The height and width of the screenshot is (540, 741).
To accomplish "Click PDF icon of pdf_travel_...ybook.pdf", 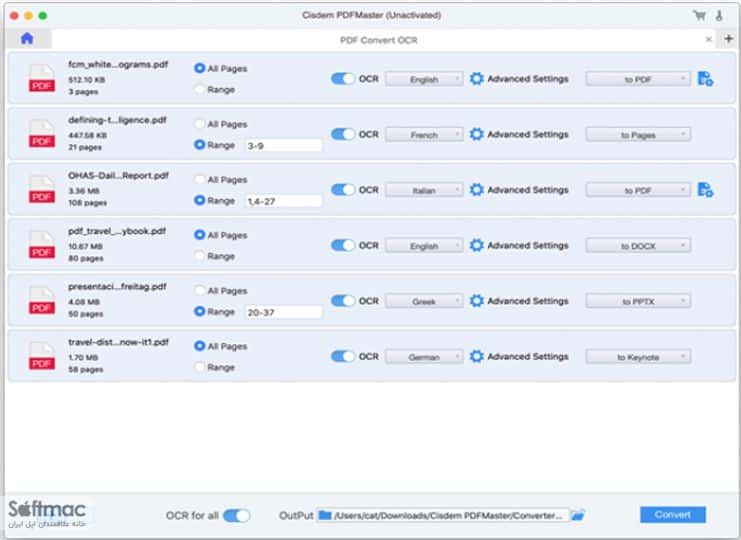I will click(42, 245).
